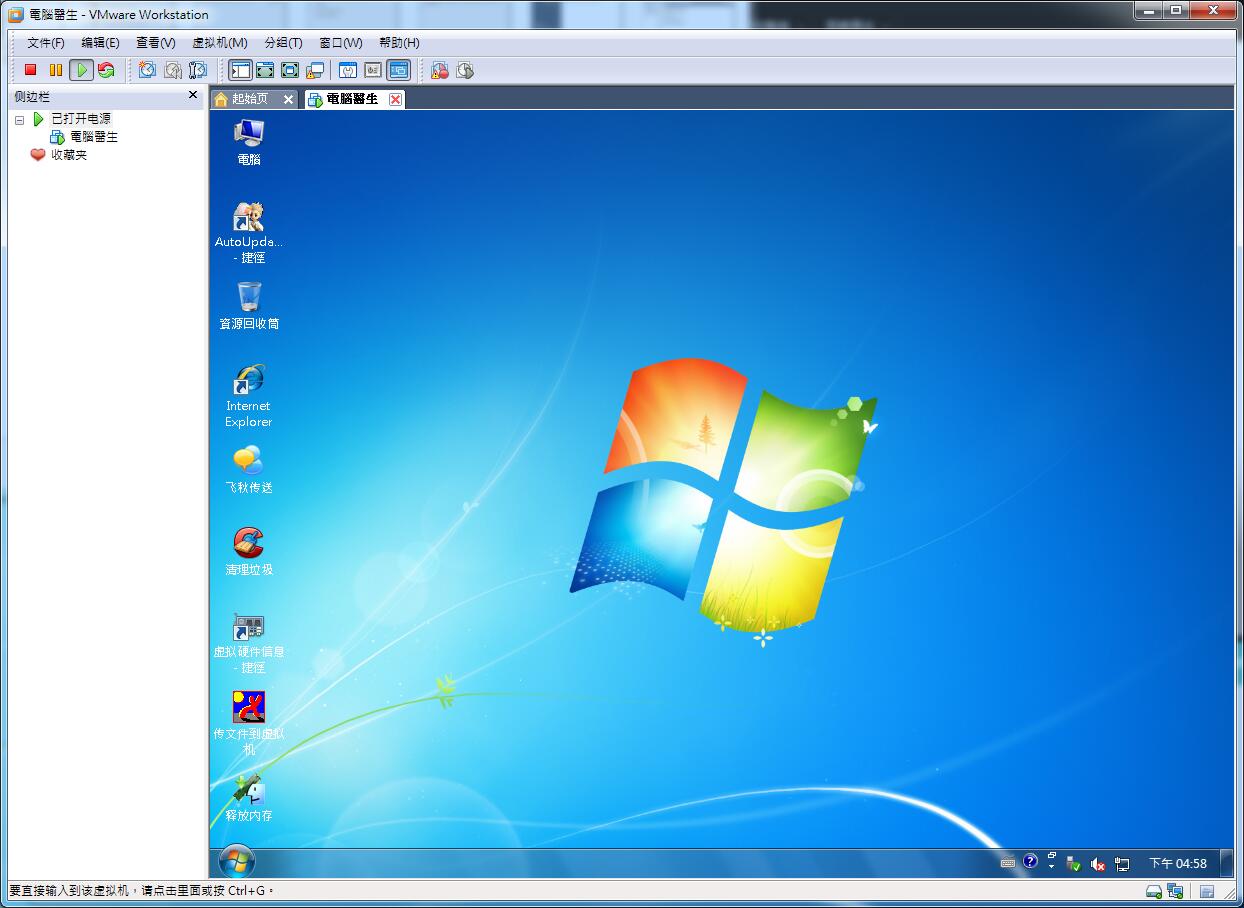
Task: Toggle the sidebar display toolbar button
Action: tap(240, 70)
